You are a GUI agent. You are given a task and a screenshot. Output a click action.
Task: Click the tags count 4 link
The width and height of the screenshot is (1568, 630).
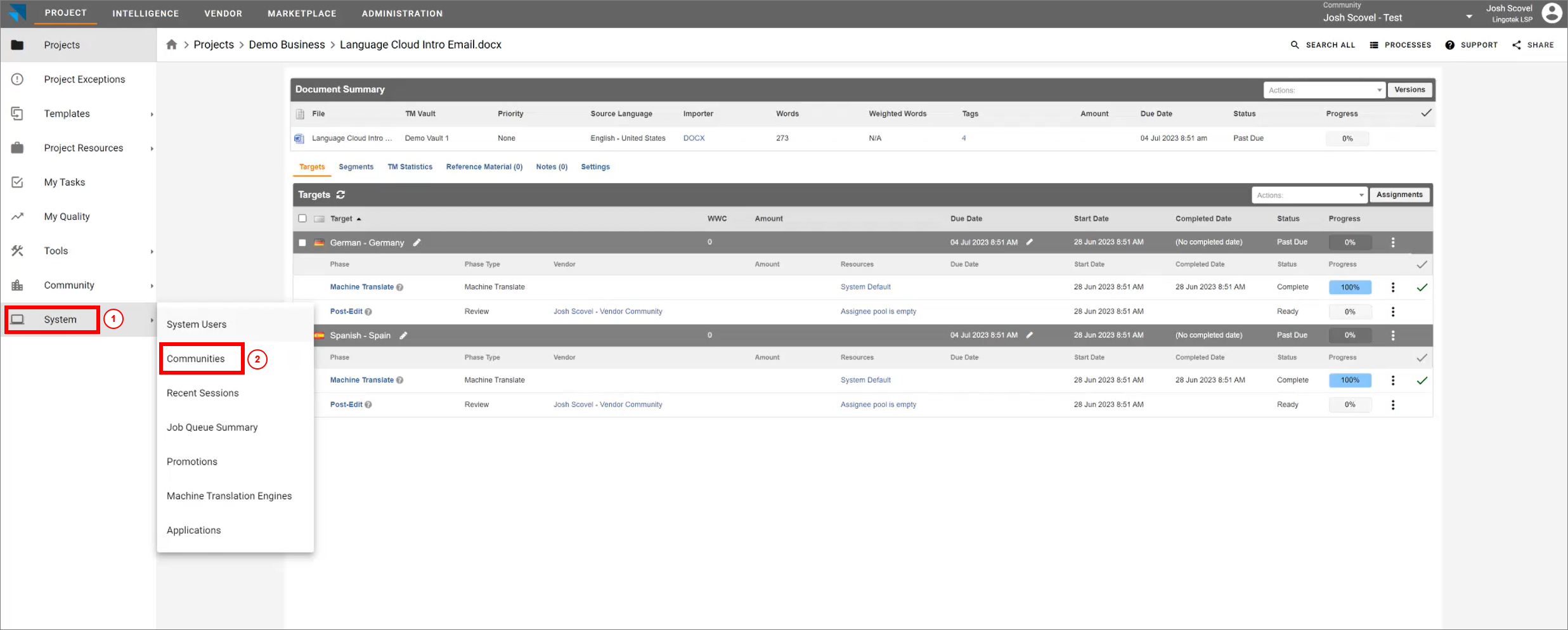tap(964, 138)
